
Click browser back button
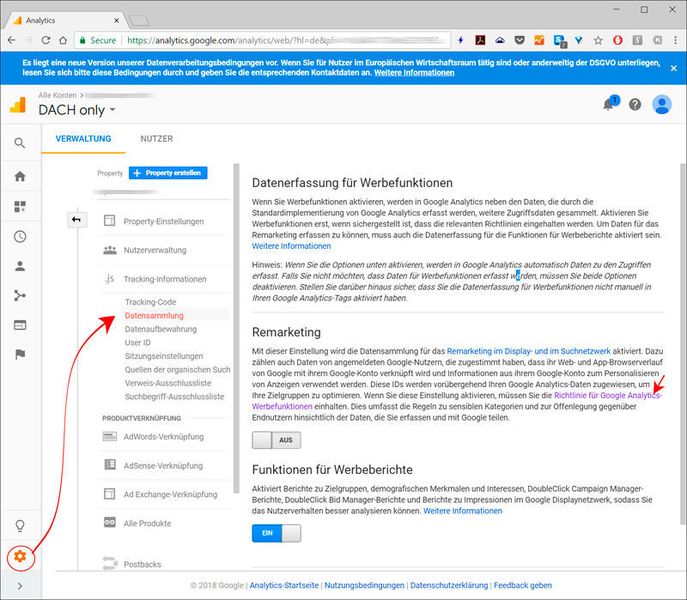[12, 40]
